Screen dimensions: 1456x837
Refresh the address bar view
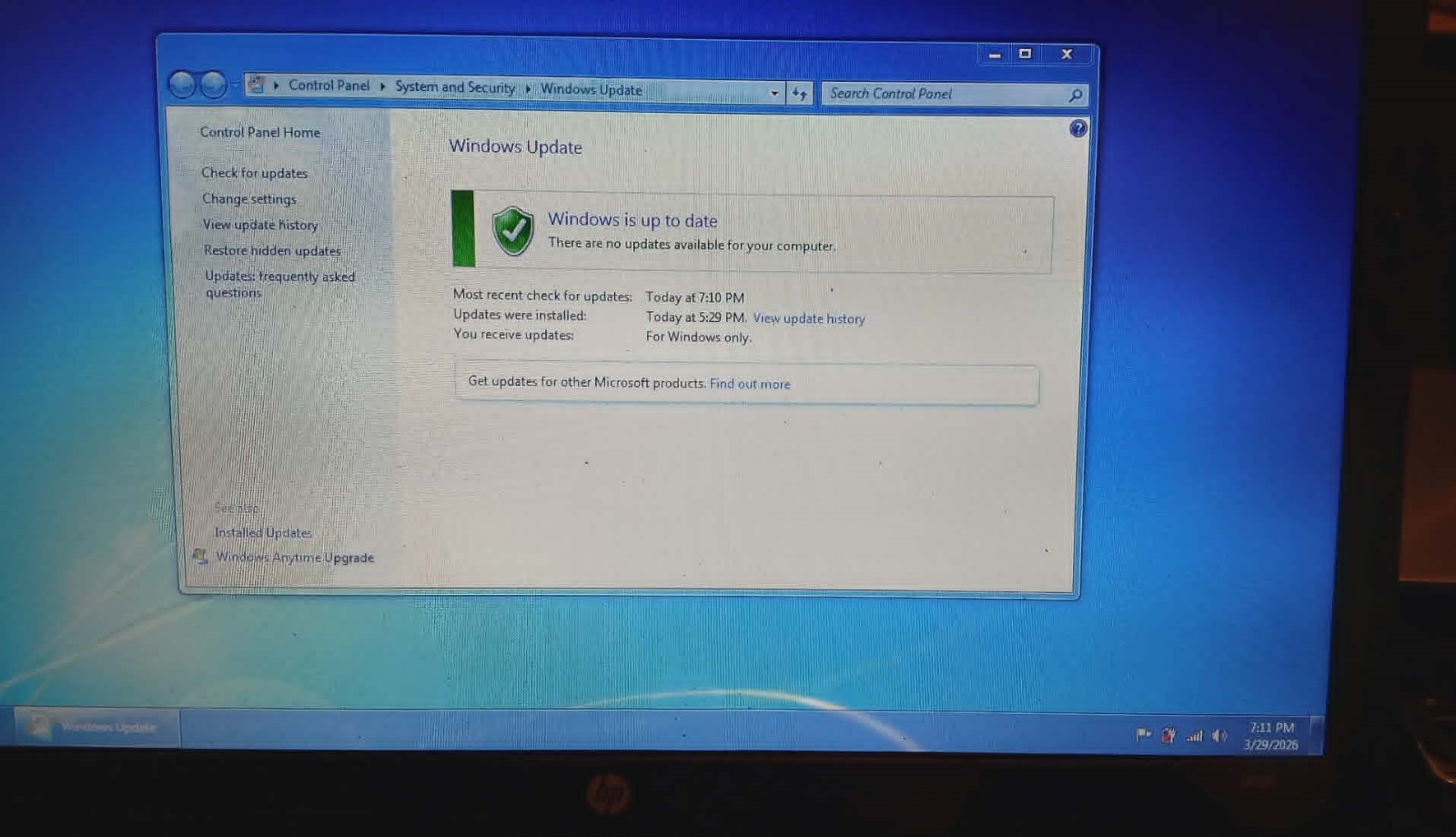tap(799, 93)
